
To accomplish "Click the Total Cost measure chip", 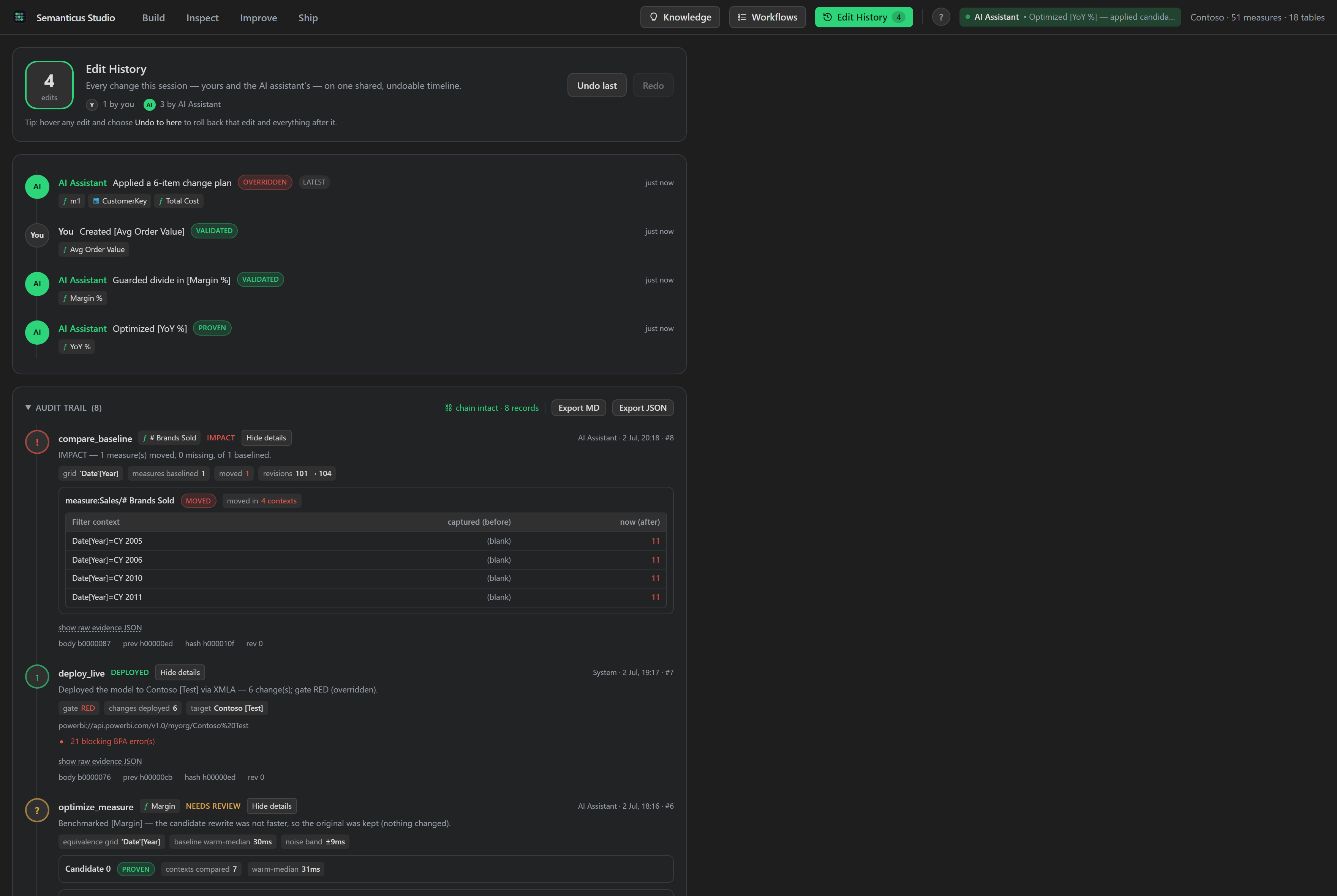I will coord(179,201).
